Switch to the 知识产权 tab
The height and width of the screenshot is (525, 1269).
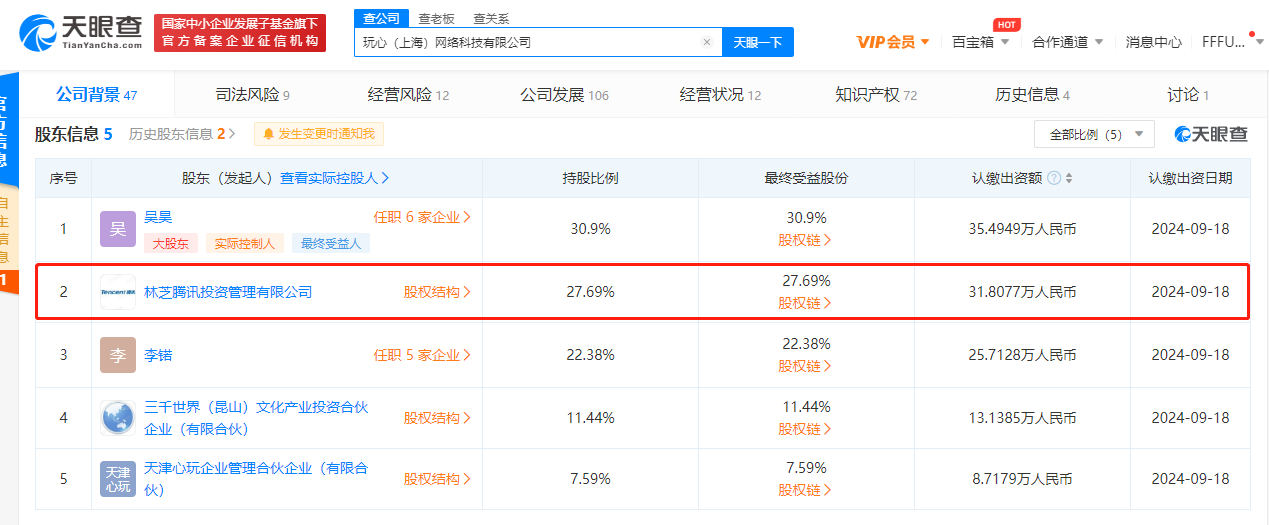click(876, 95)
